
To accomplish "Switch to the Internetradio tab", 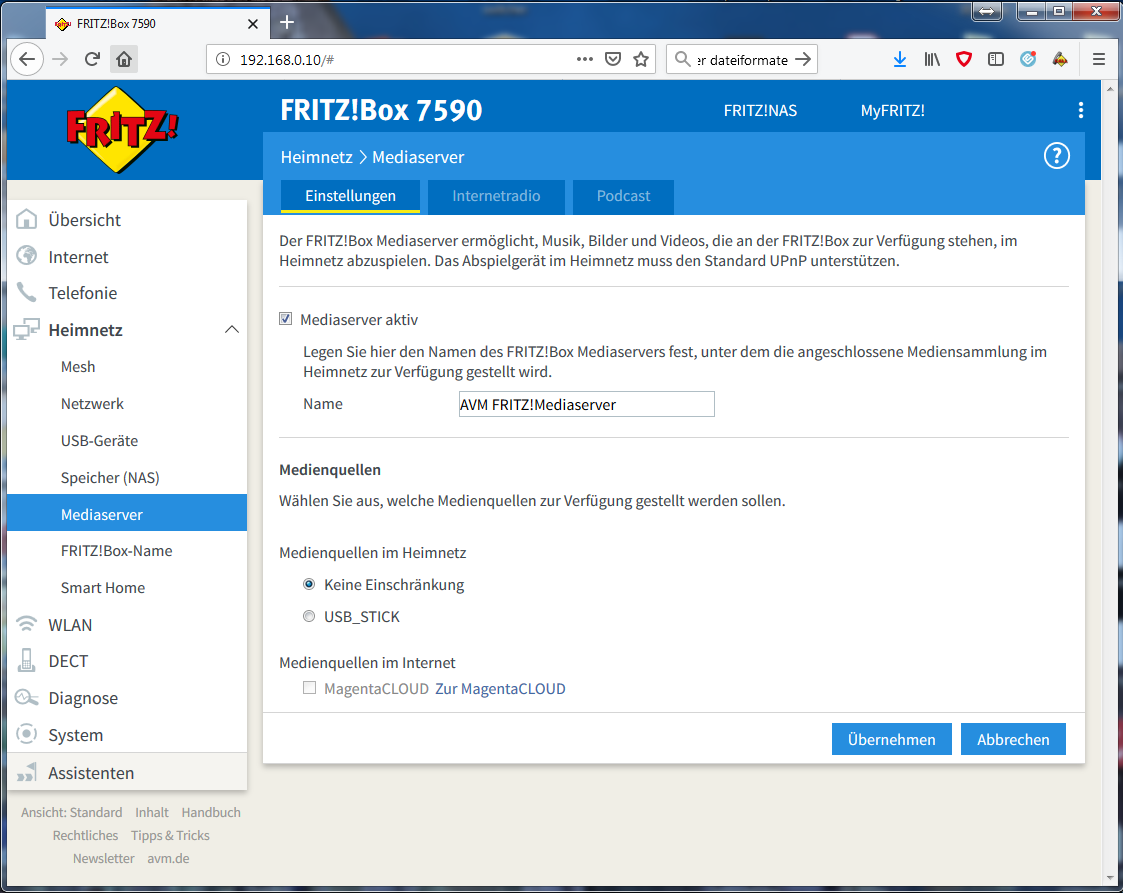I will 496,196.
